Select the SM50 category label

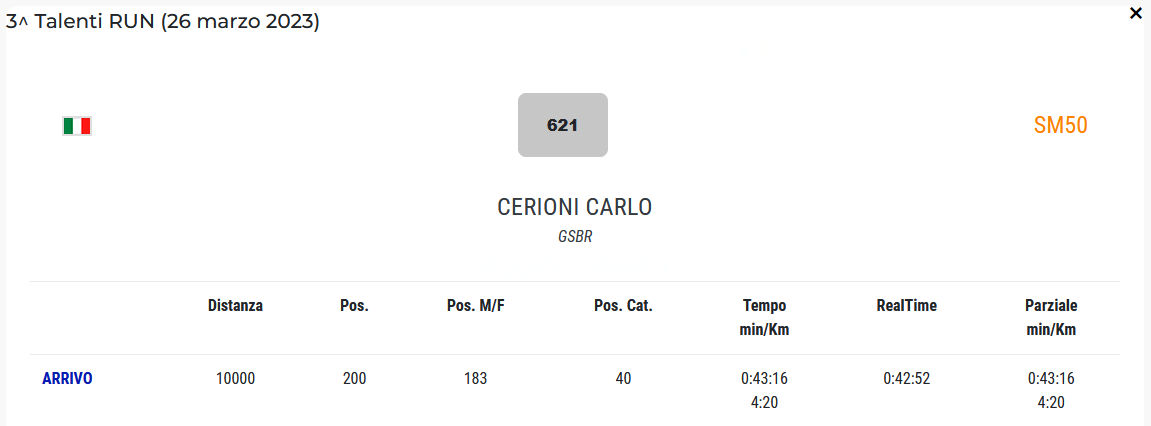[x=1060, y=125]
